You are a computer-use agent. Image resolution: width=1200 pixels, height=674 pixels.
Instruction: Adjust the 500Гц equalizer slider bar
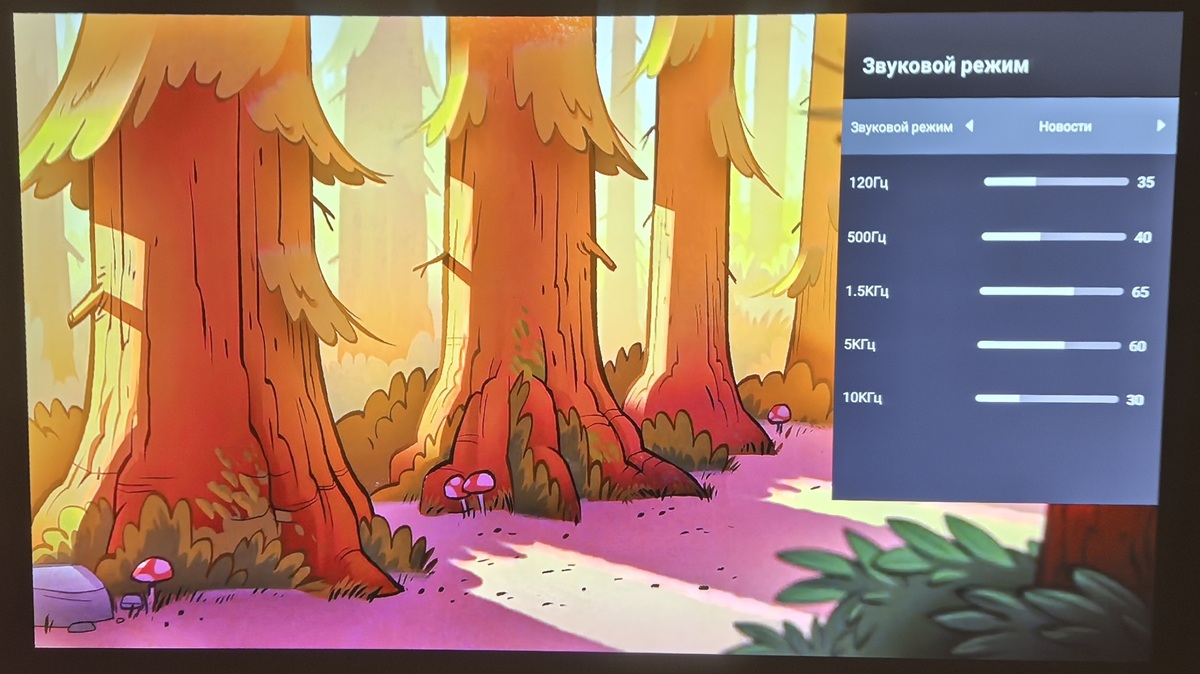[1054, 237]
